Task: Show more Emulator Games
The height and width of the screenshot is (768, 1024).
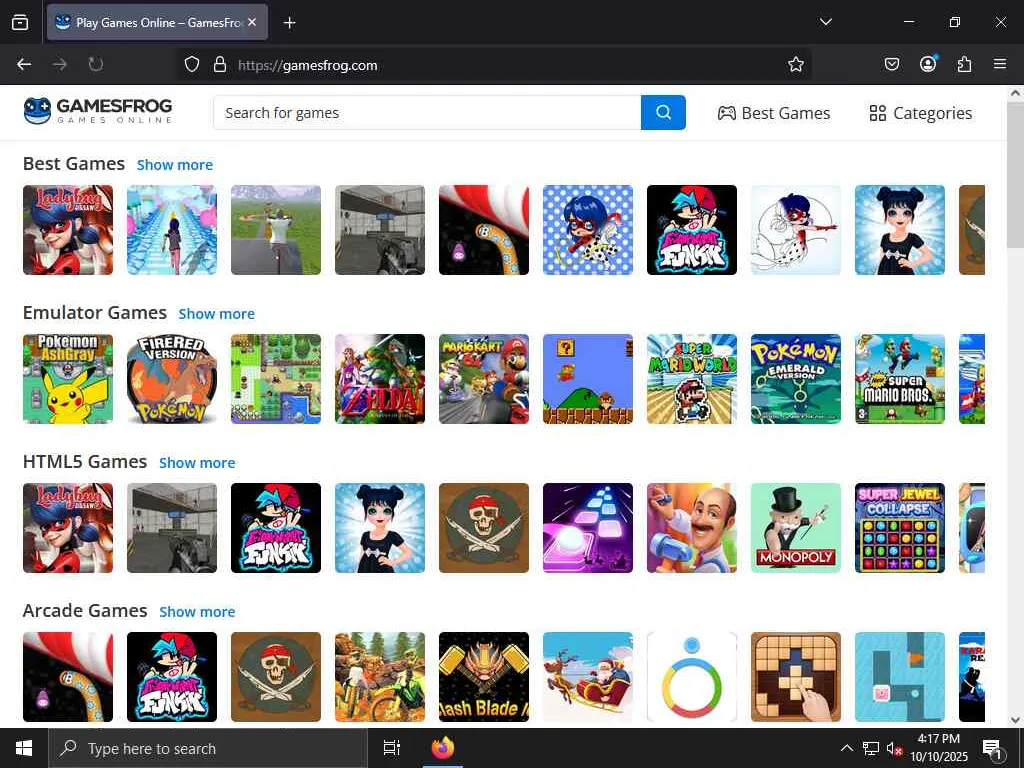Action: tap(217, 313)
